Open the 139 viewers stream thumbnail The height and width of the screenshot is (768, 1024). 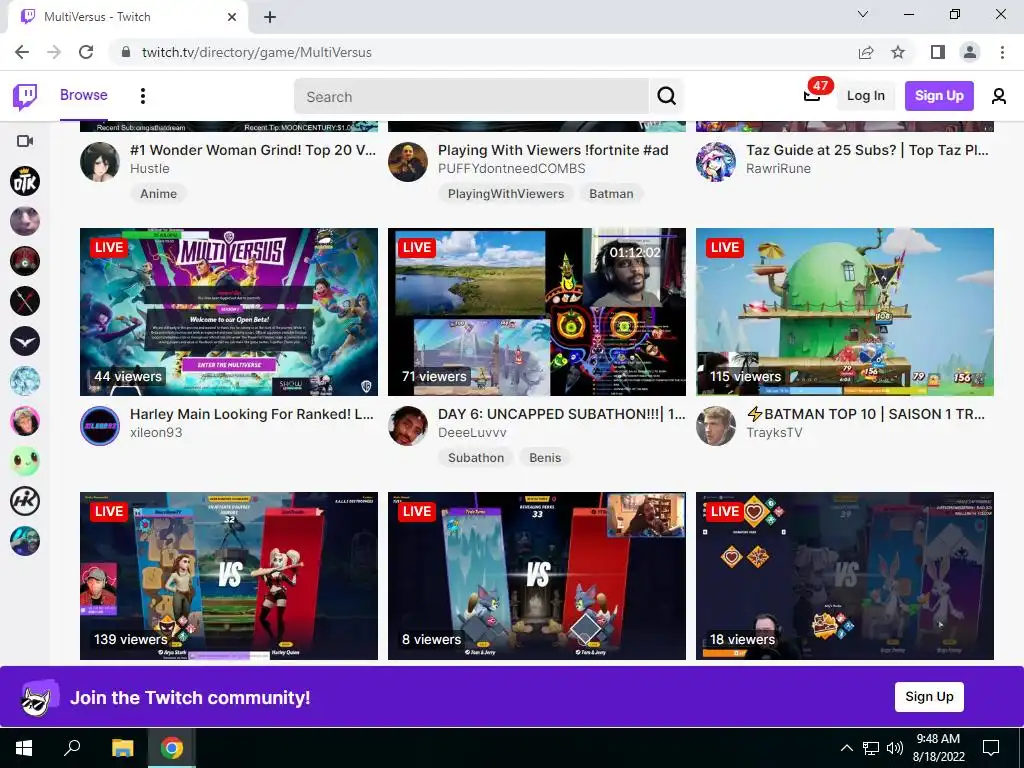coord(229,575)
